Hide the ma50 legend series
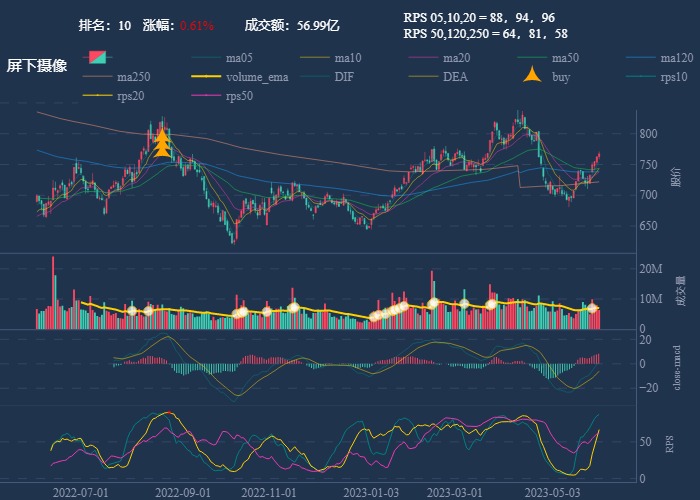The height and width of the screenshot is (500, 700). [x=564, y=58]
